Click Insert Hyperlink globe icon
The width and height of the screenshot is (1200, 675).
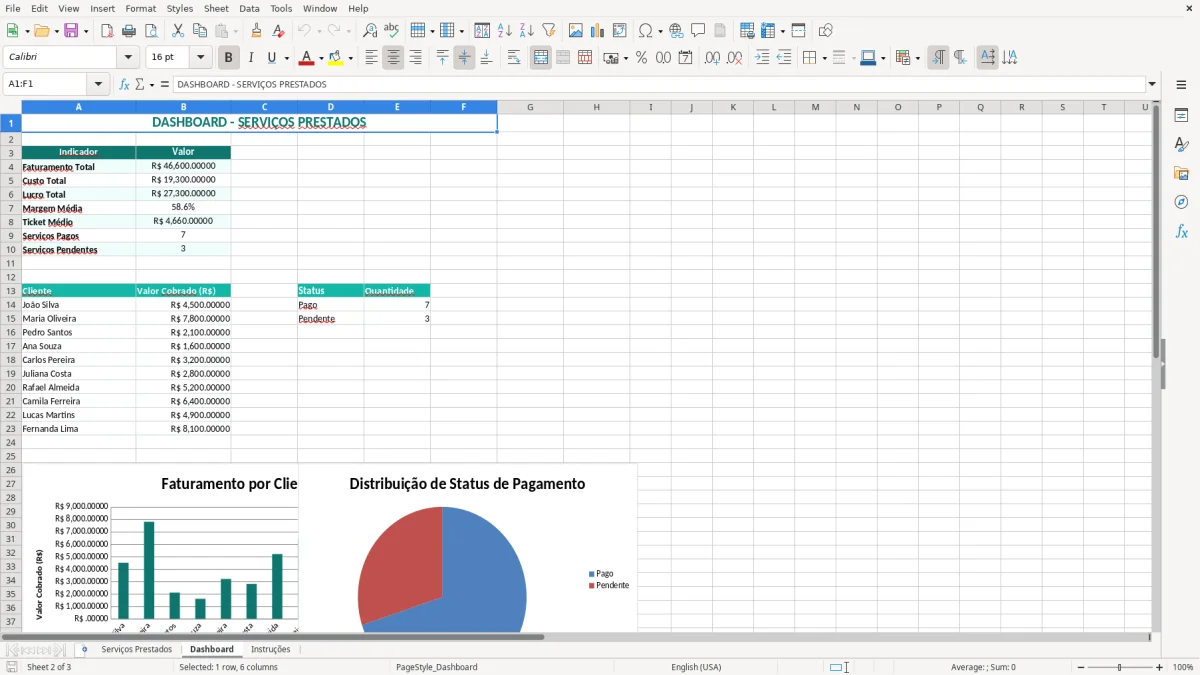click(676, 31)
